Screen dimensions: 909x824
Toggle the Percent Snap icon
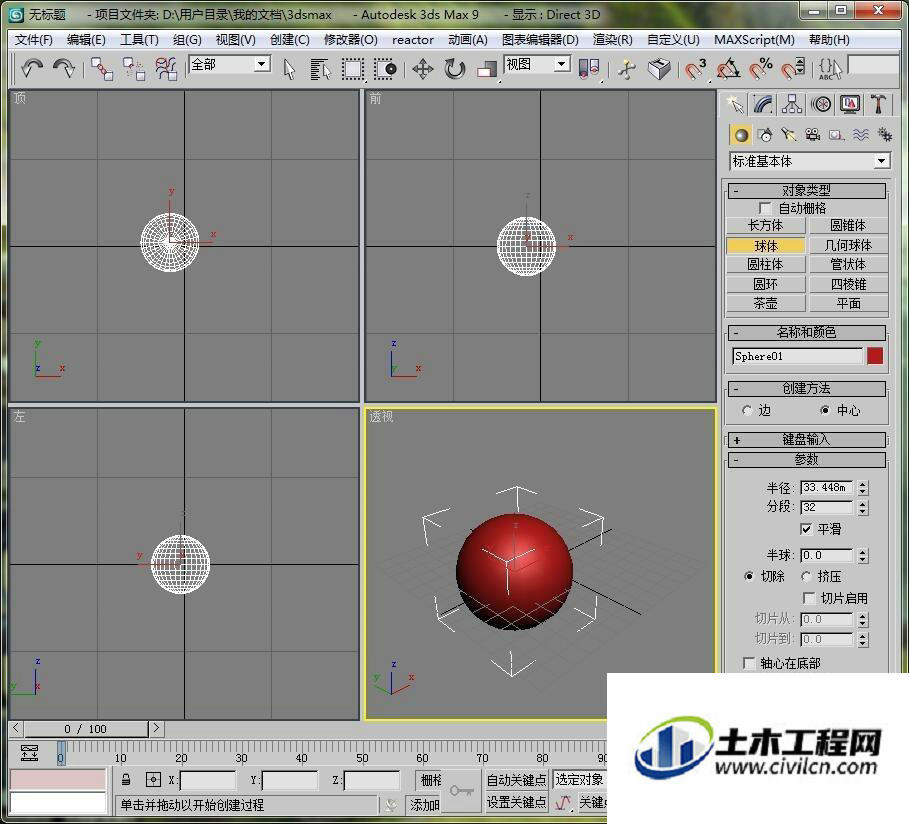[x=761, y=70]
